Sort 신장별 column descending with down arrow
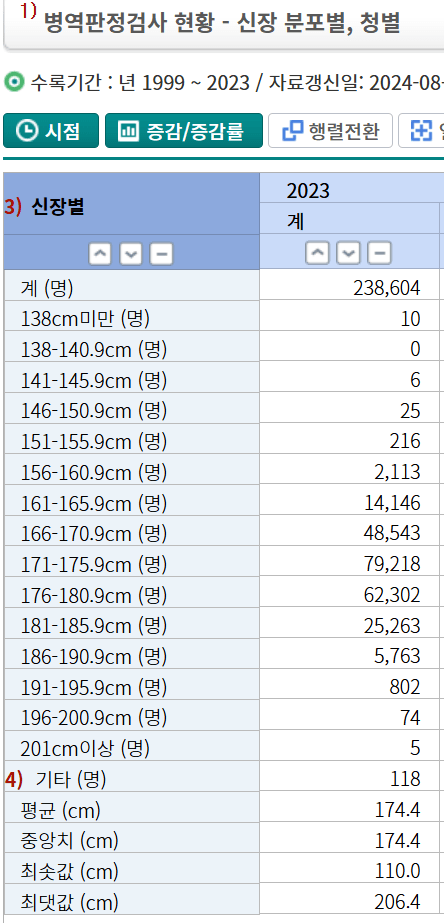Image resolution: width=444 pixels, height=923 pixels. pyautogui.click(x=131, y=254)
